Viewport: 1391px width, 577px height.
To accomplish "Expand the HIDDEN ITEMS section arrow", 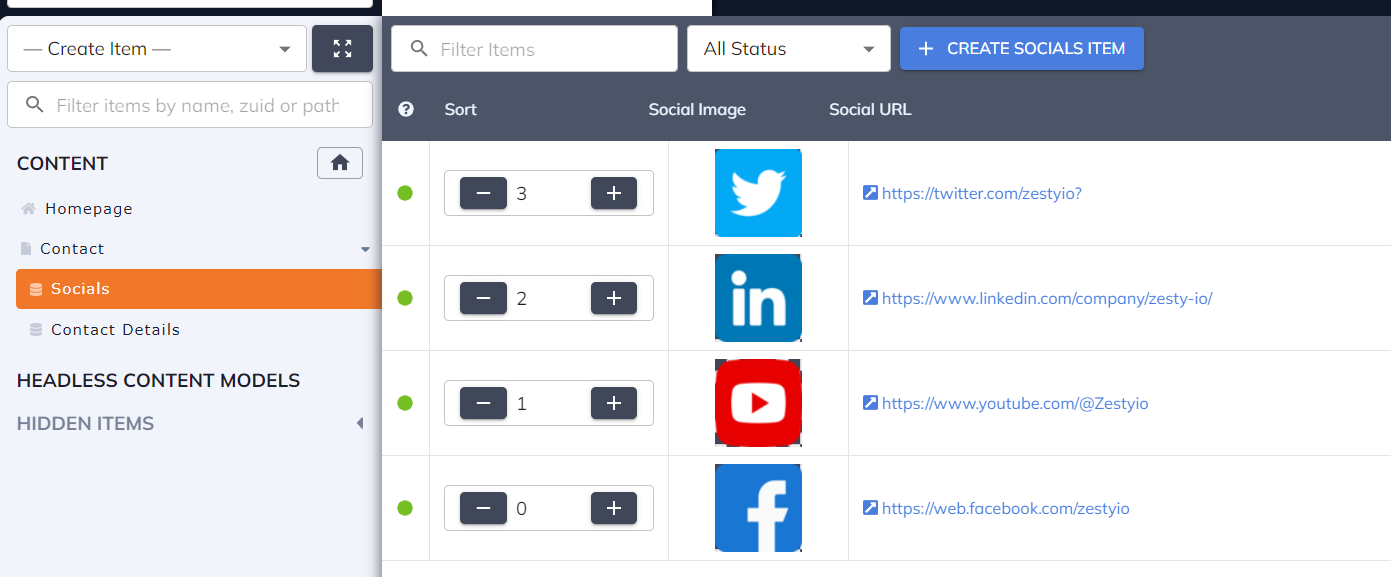I will click(360, 424).
